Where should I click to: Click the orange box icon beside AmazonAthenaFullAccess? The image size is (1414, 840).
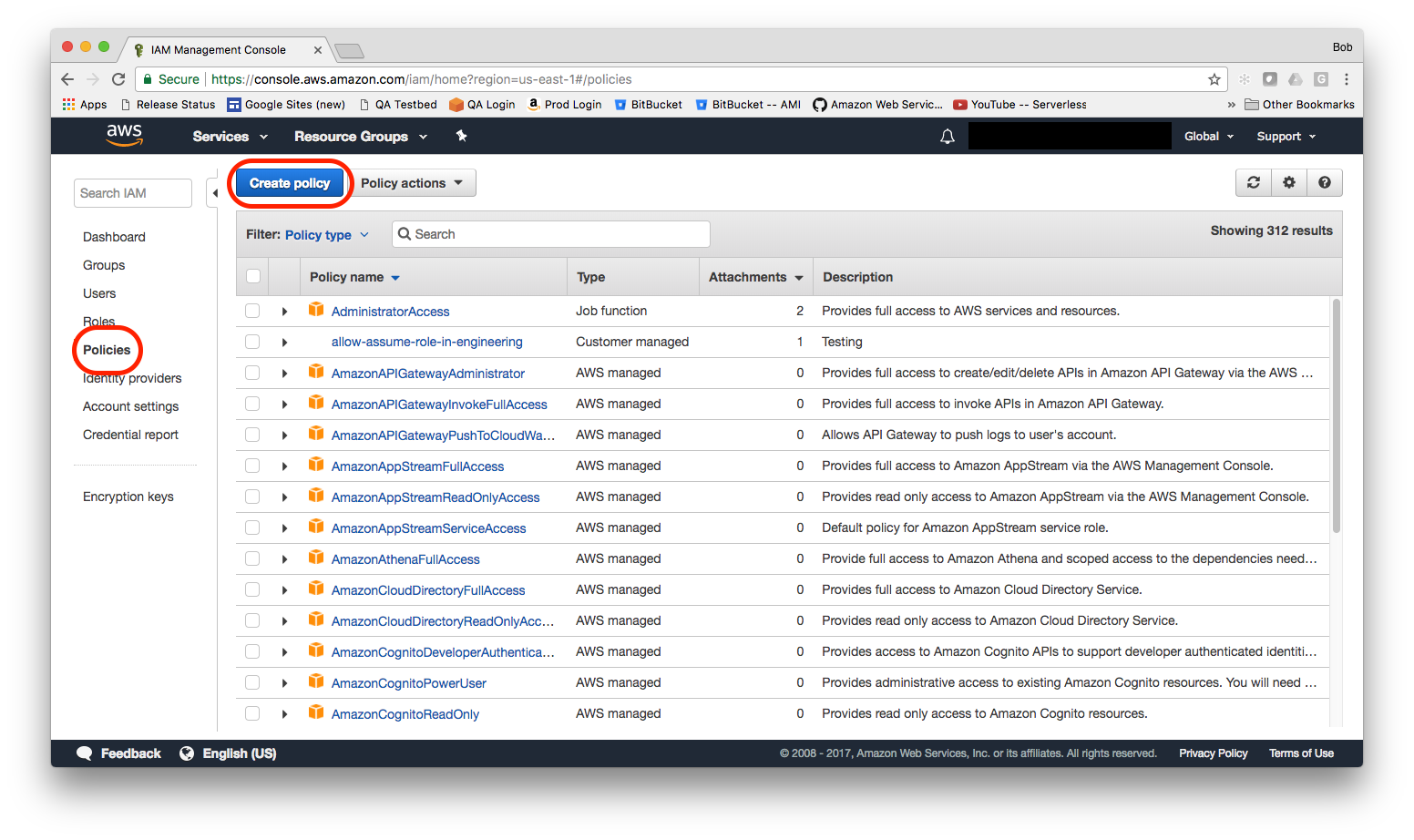[x=316, y=558]
